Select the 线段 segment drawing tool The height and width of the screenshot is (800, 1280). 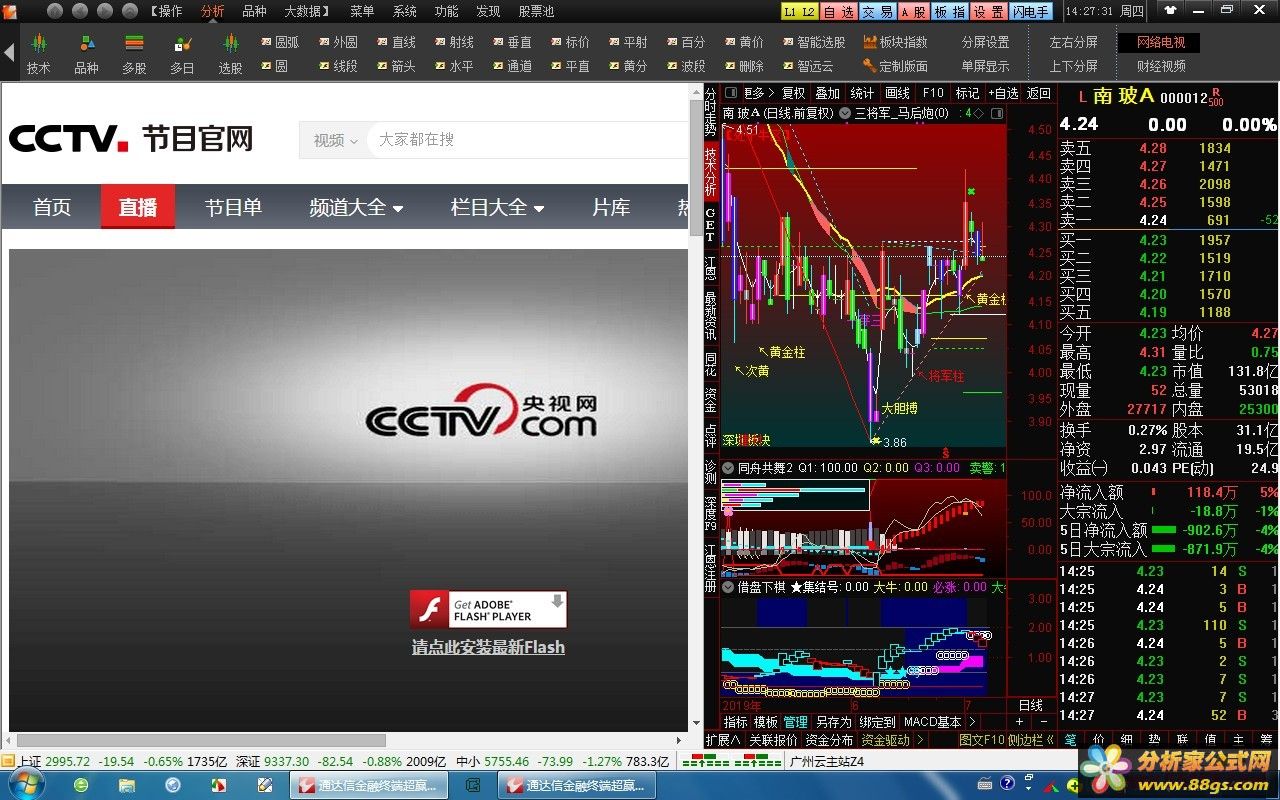click(x=338, y=66)
